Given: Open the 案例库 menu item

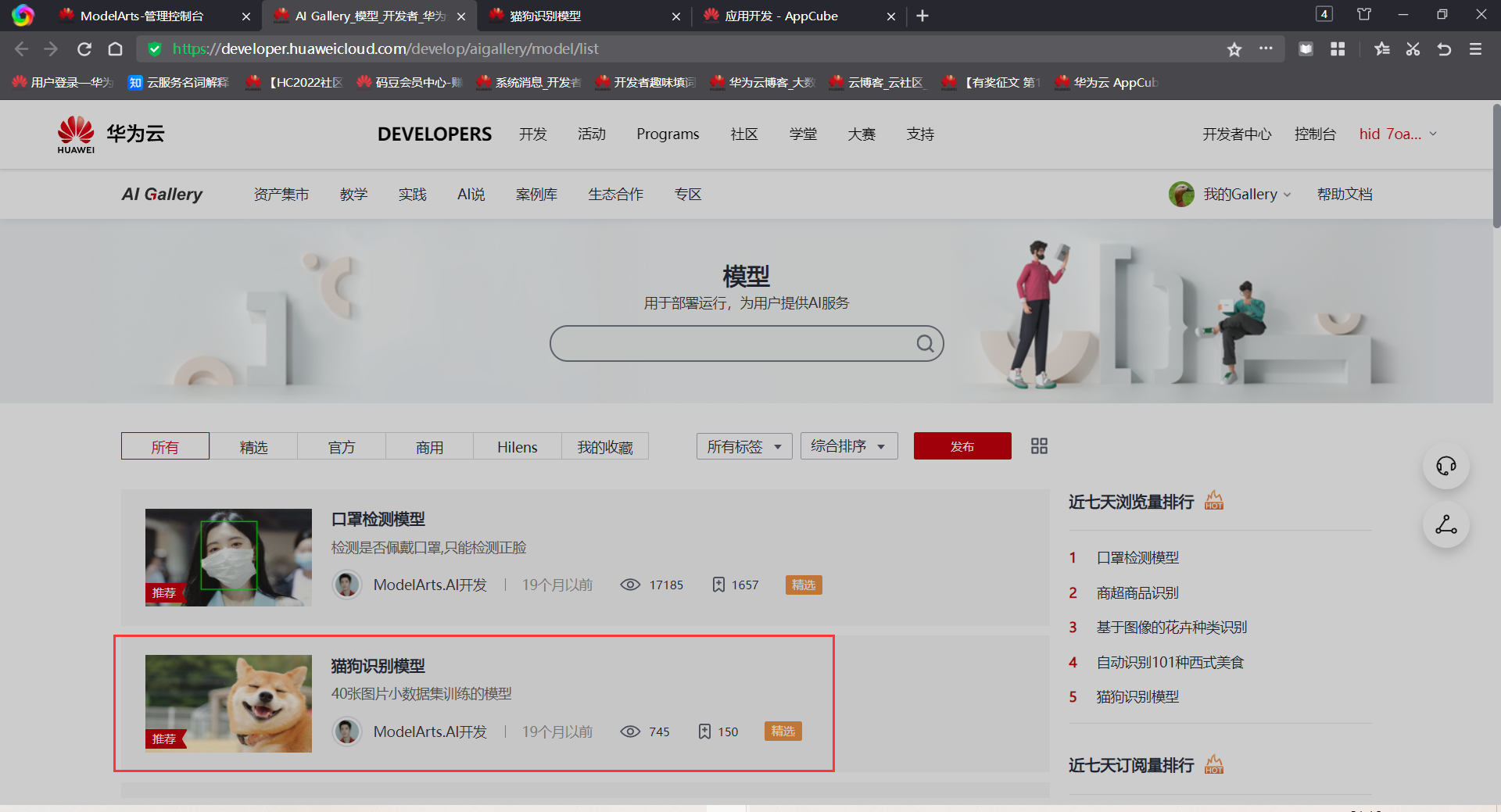Looking at the screenshot, I should [536, 195].
